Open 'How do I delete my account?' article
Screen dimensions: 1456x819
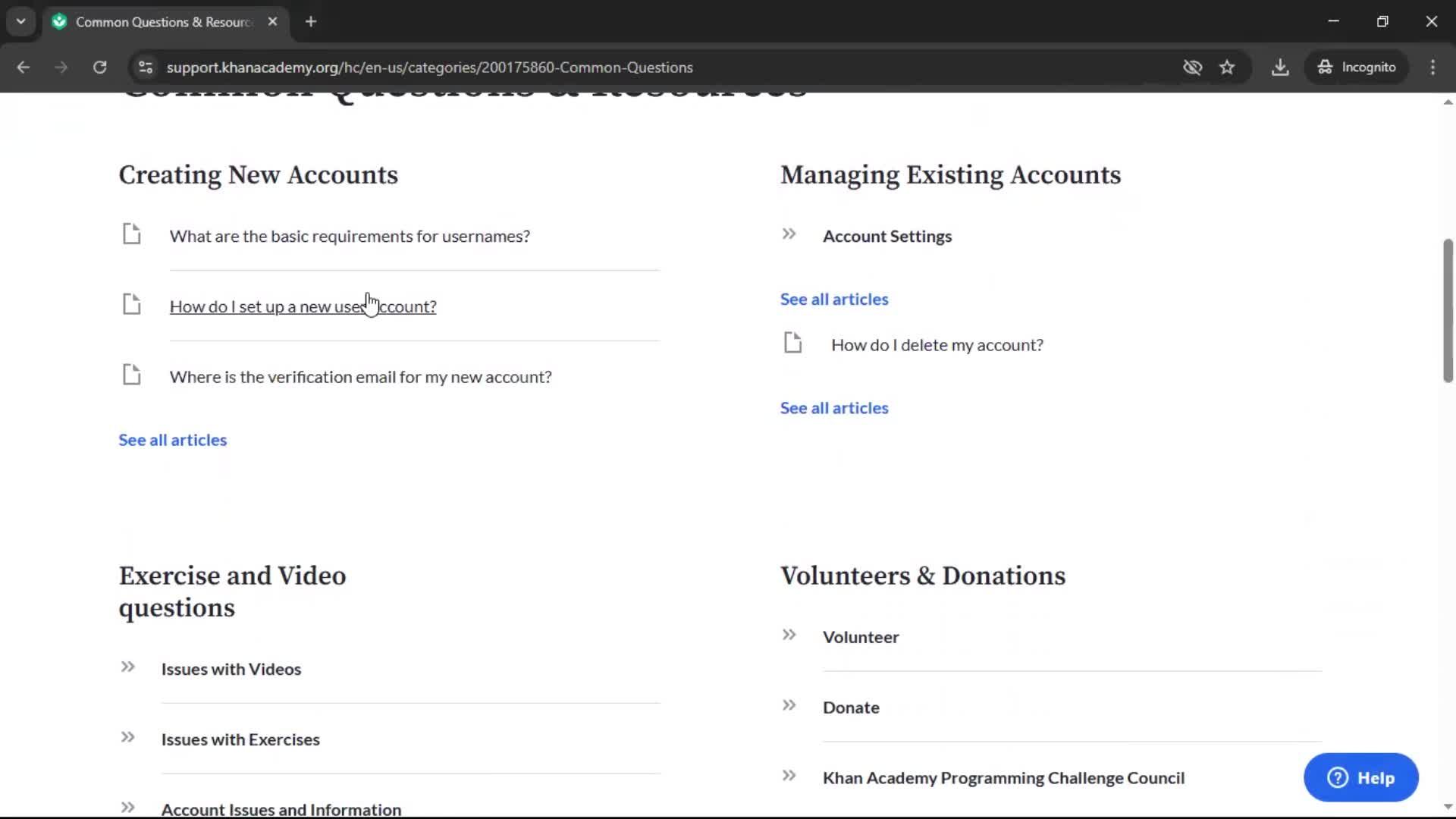click(x=937, y=345)
